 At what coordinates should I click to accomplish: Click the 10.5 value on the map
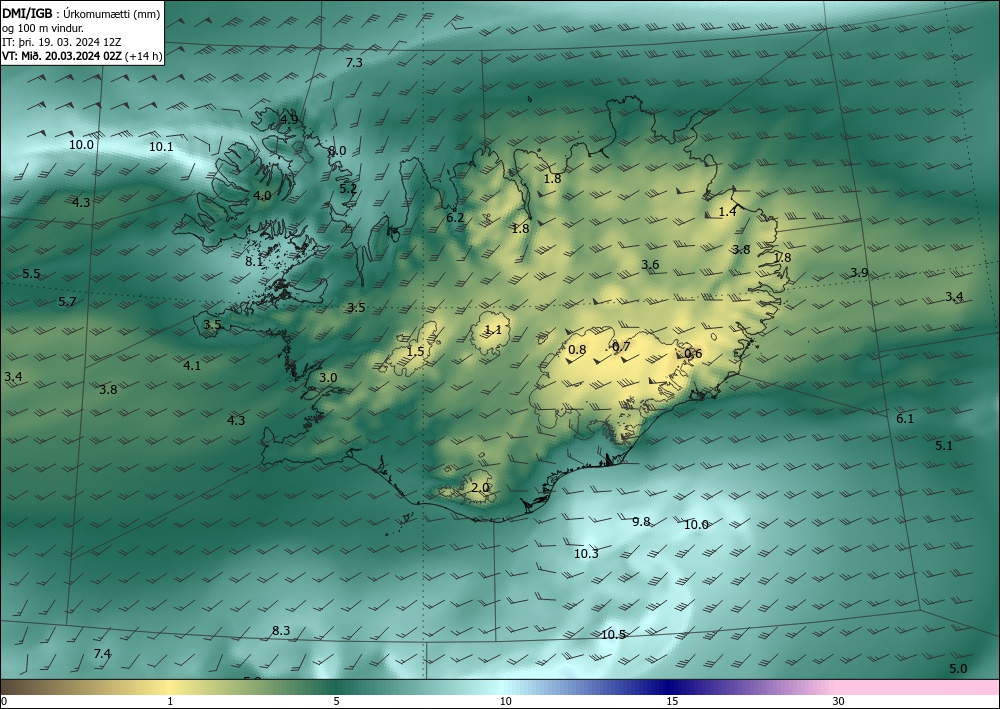click(x=613, y=635)
